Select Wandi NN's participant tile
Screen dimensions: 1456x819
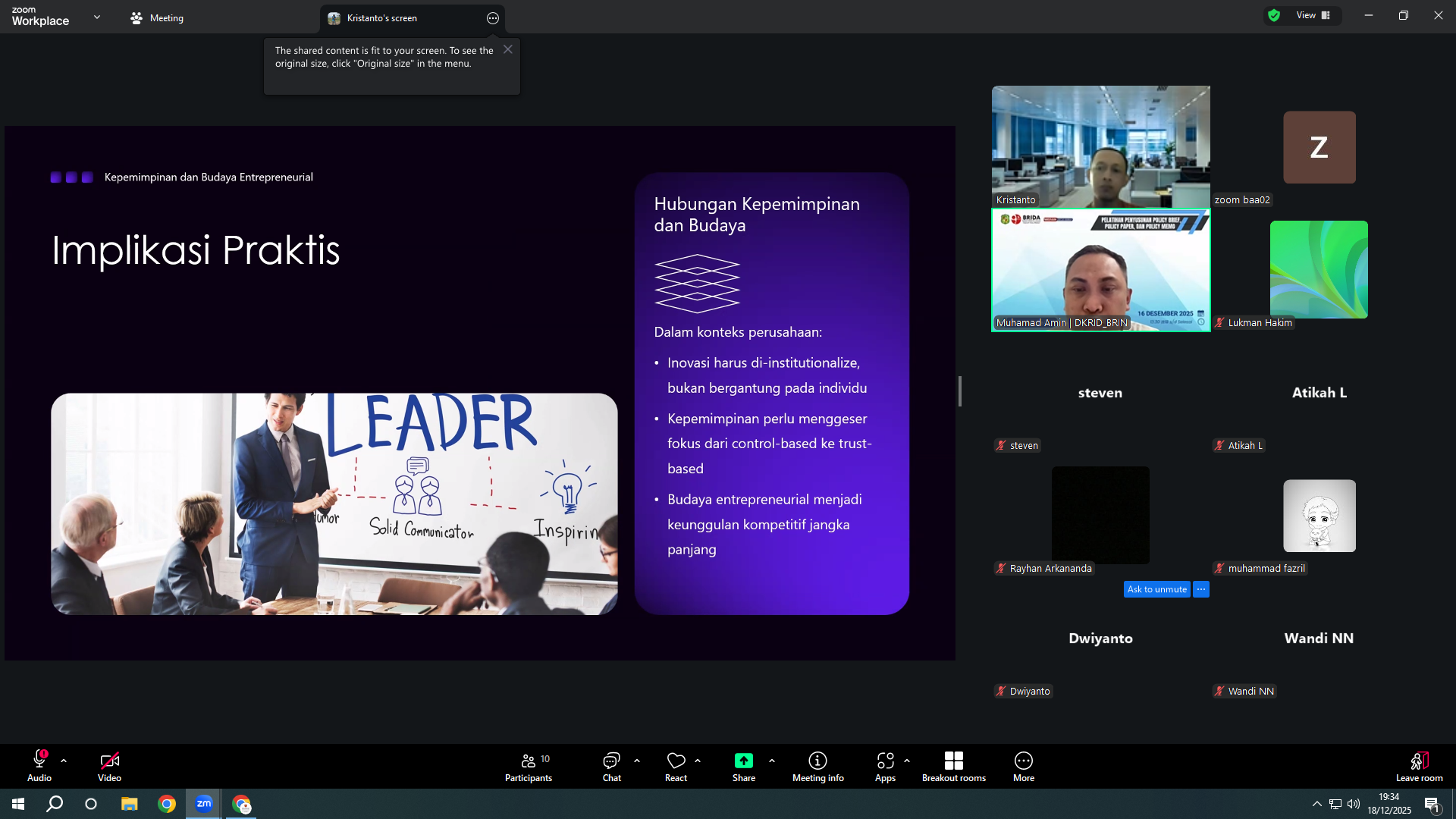click(1319, 639)
